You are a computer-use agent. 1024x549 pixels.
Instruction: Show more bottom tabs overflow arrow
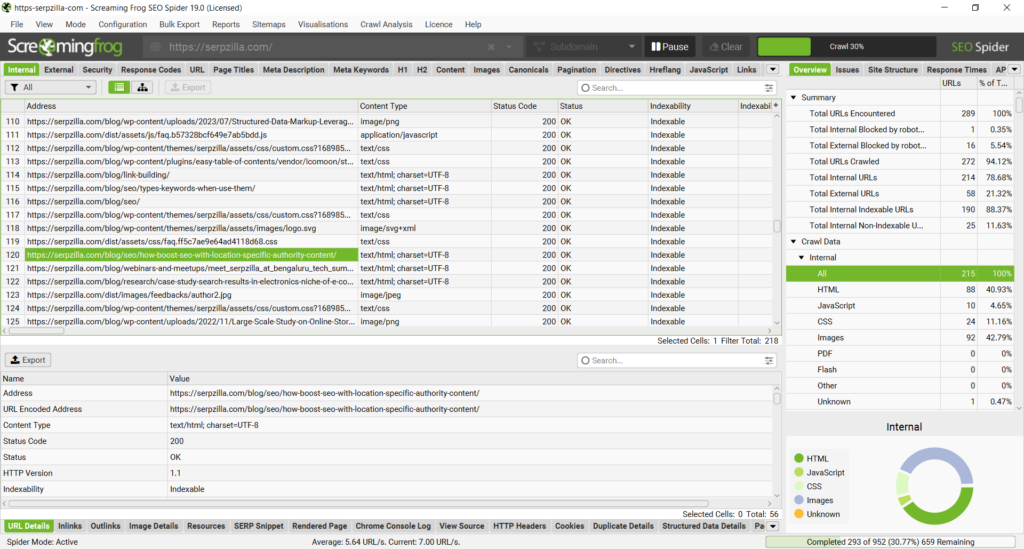pyautogui.click(x=773, y=526)
